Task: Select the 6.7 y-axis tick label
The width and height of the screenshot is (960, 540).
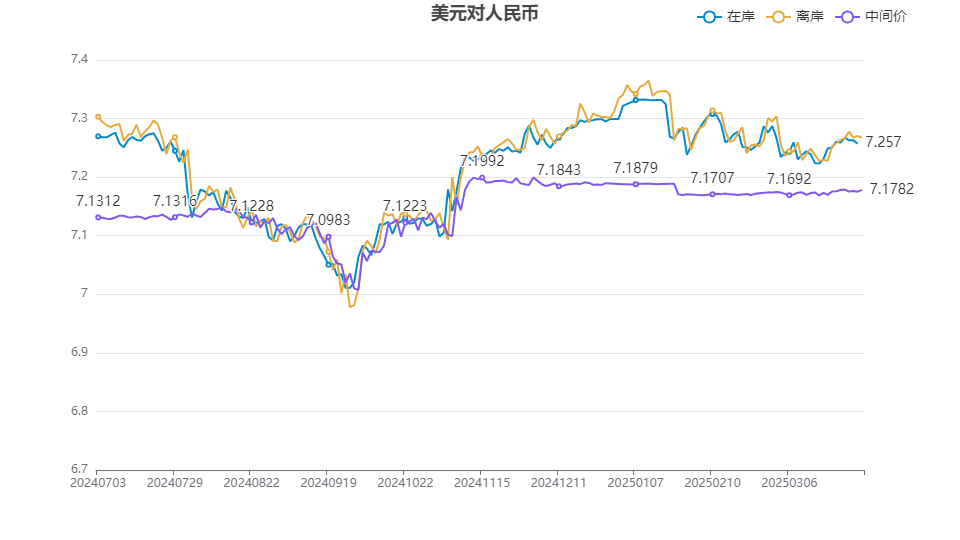Action: (79, 469)
